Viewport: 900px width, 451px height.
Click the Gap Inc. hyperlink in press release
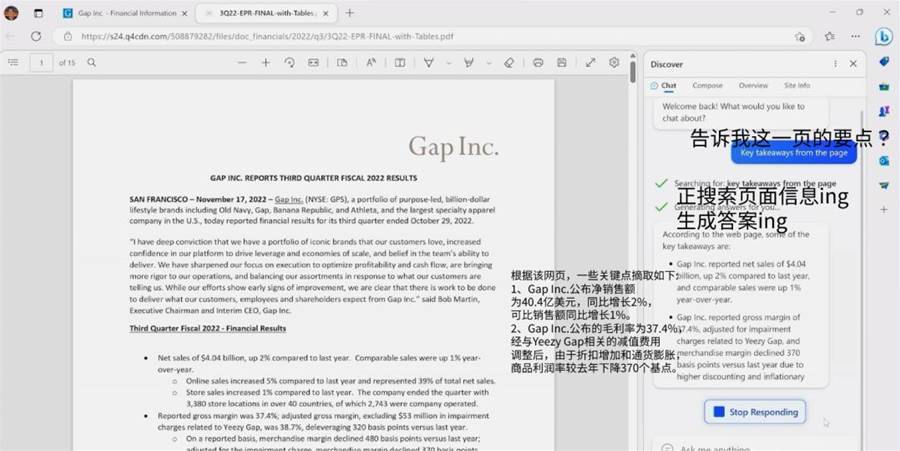tap(289, 200)
